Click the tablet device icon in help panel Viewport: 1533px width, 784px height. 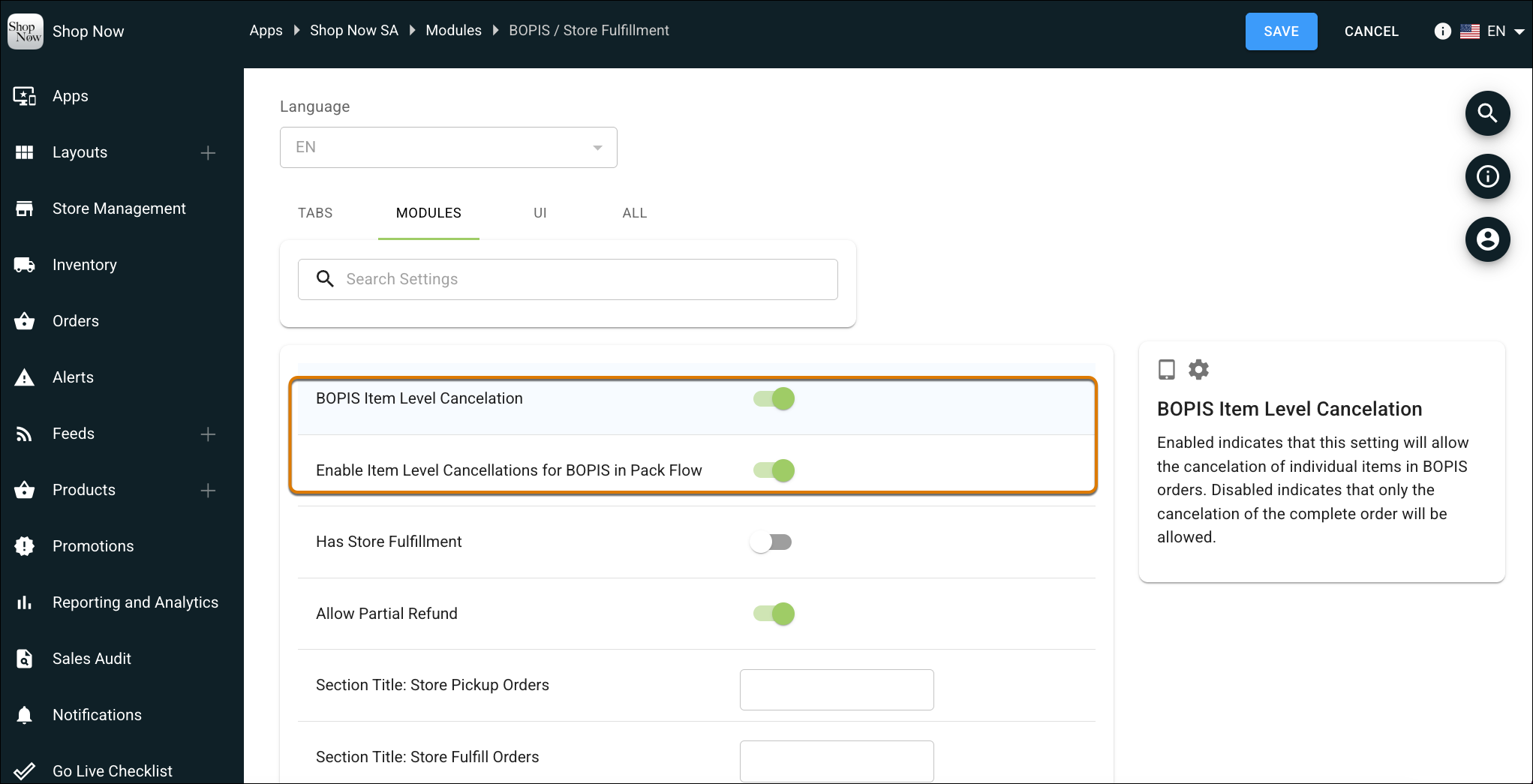click(x=1167, y=369)
